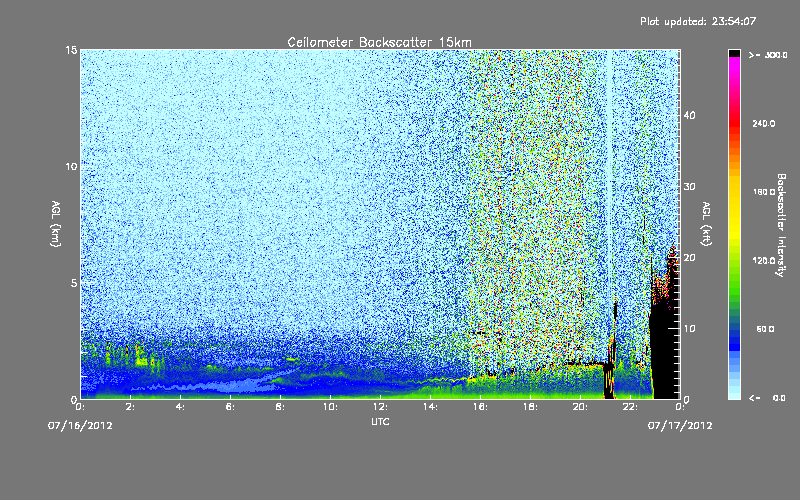800x500 pixels.
Task: Click the 10 km tick on left axis
Action: 71,166
